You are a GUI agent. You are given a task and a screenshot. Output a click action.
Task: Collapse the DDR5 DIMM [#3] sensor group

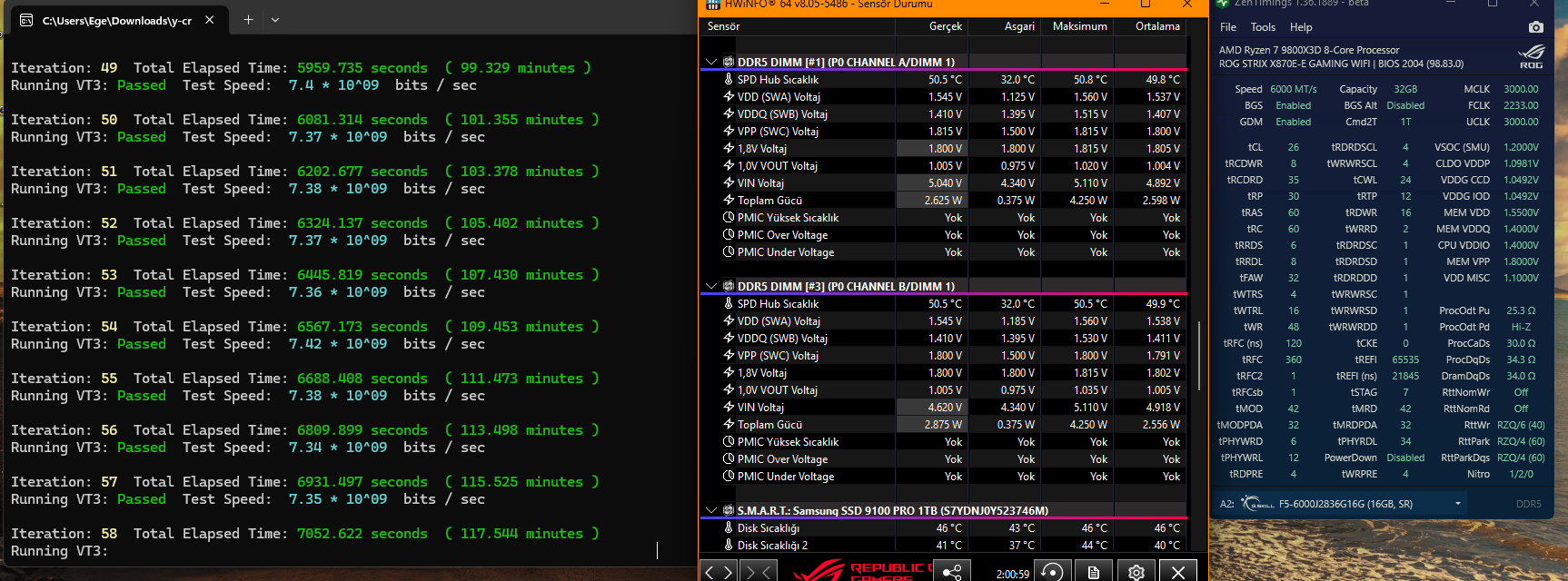coord(710,287)
